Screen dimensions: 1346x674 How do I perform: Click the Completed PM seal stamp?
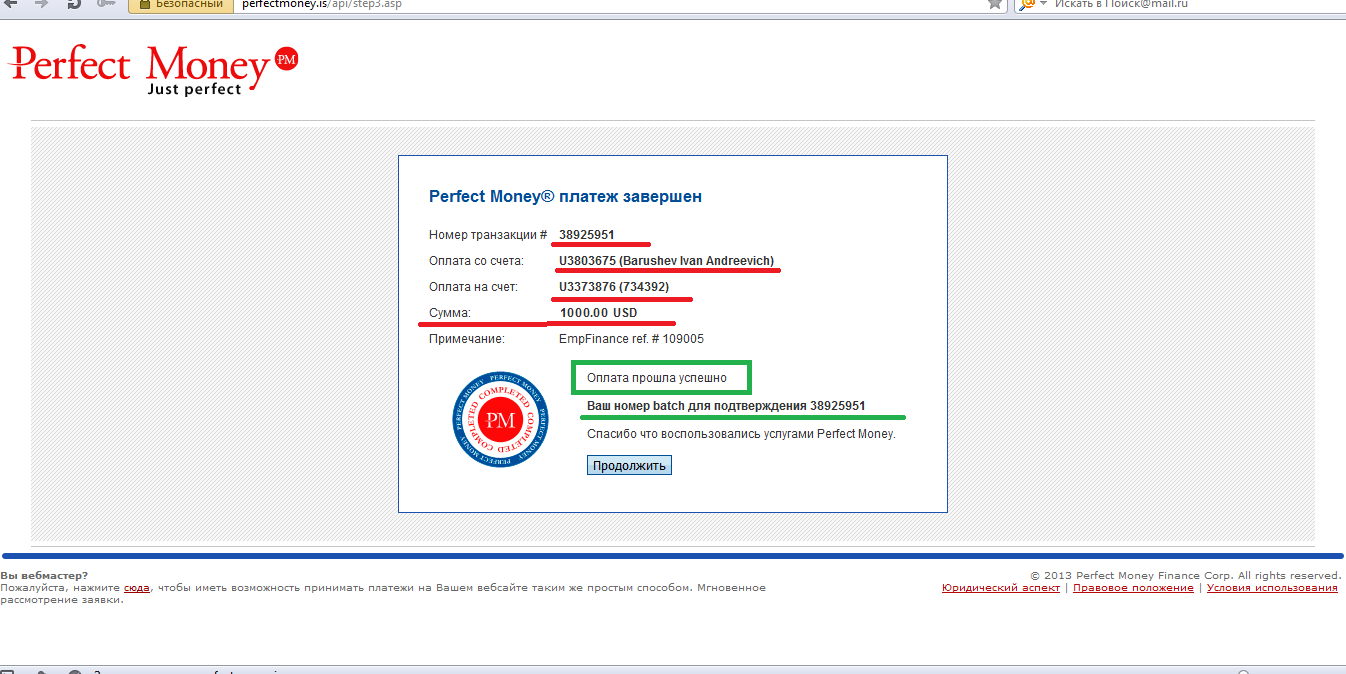[x=500, y=418]
